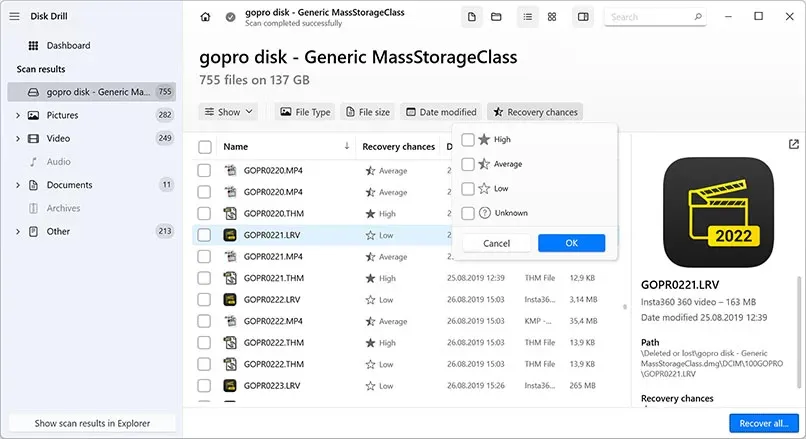Open the Date modified filter
Viewport: 806px width, 439px height.
coord(440,112)
